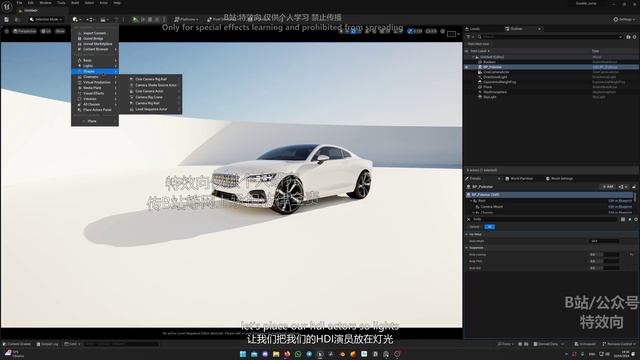Choose Unreal Marketplace in the add menu
This screenshot has height=360, width=640.
95,44
